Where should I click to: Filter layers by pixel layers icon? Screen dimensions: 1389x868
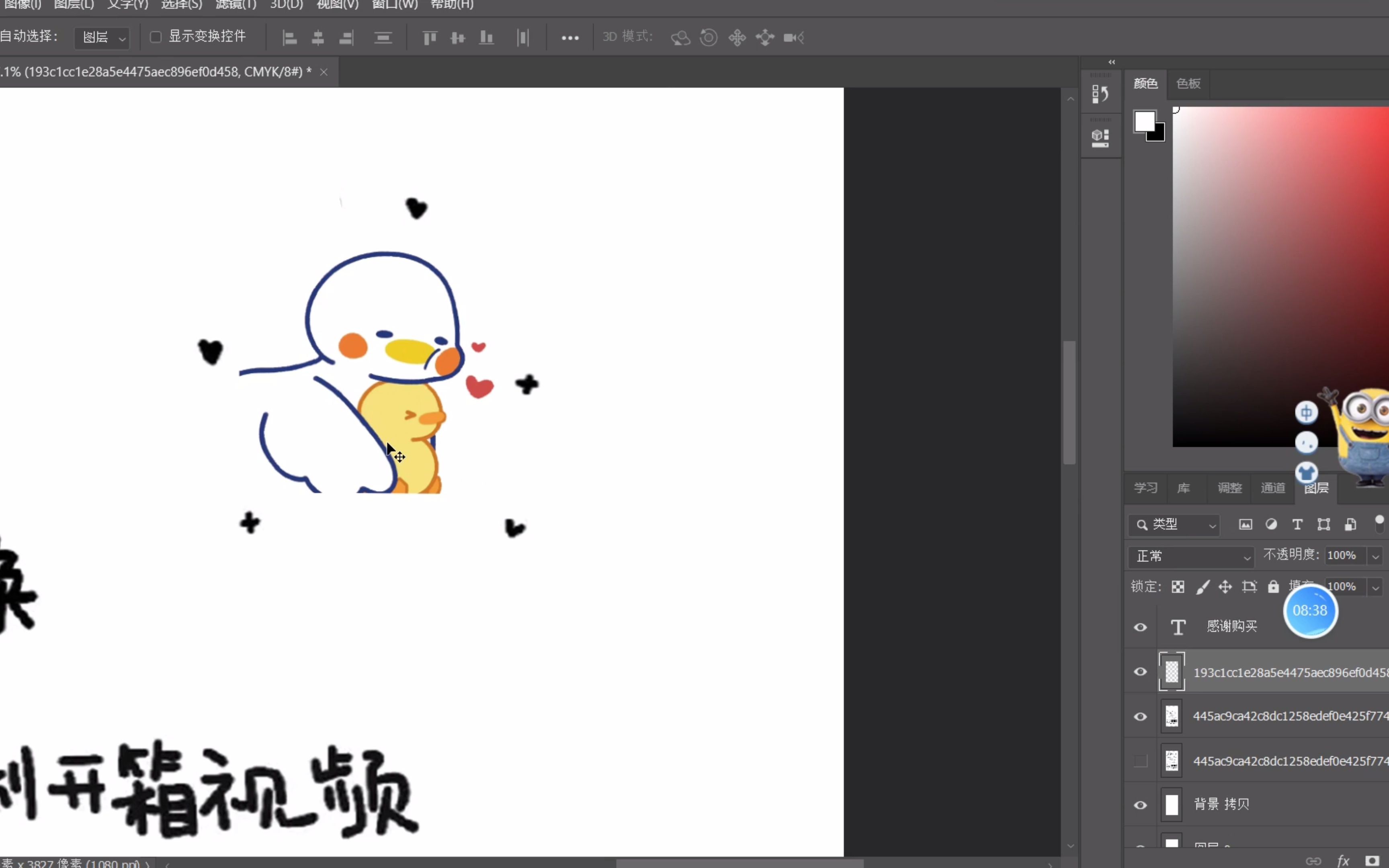point(1245,524)
